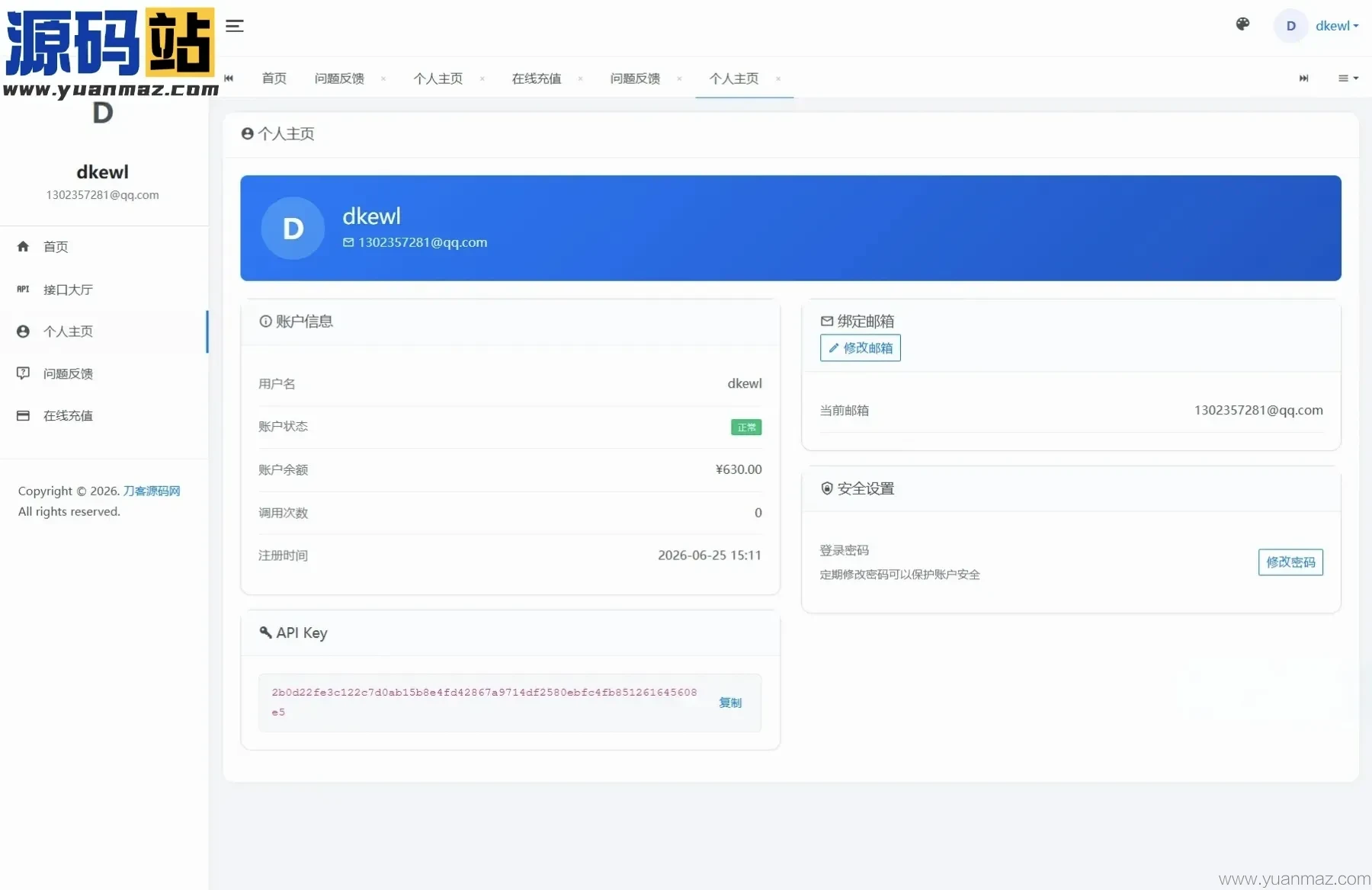The height and width of the screenshot is (890, 1372).
Task: Click the credit card recharge icon
Action: click(23, 415)
